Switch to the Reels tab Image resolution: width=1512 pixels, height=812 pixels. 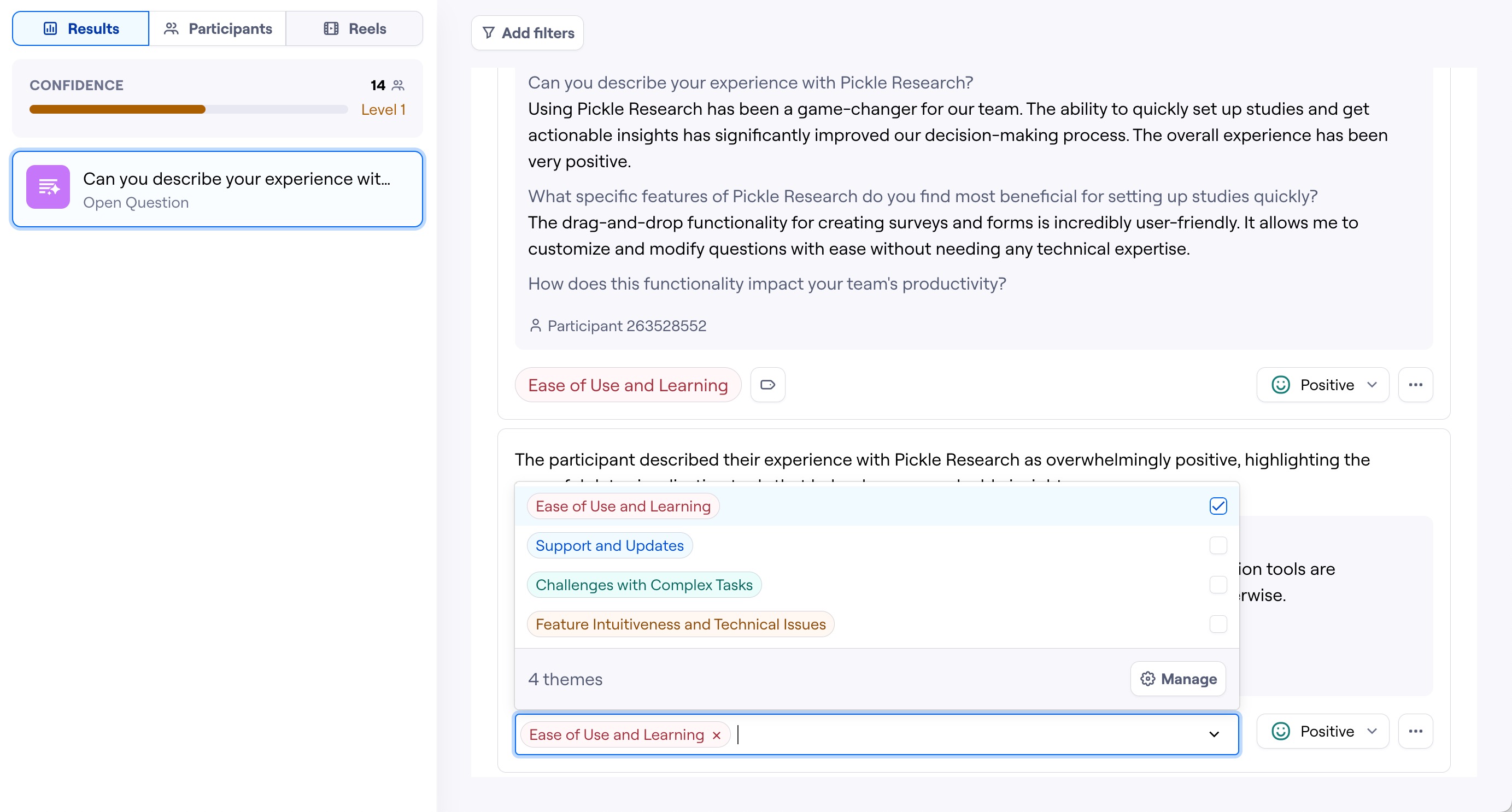355,29
